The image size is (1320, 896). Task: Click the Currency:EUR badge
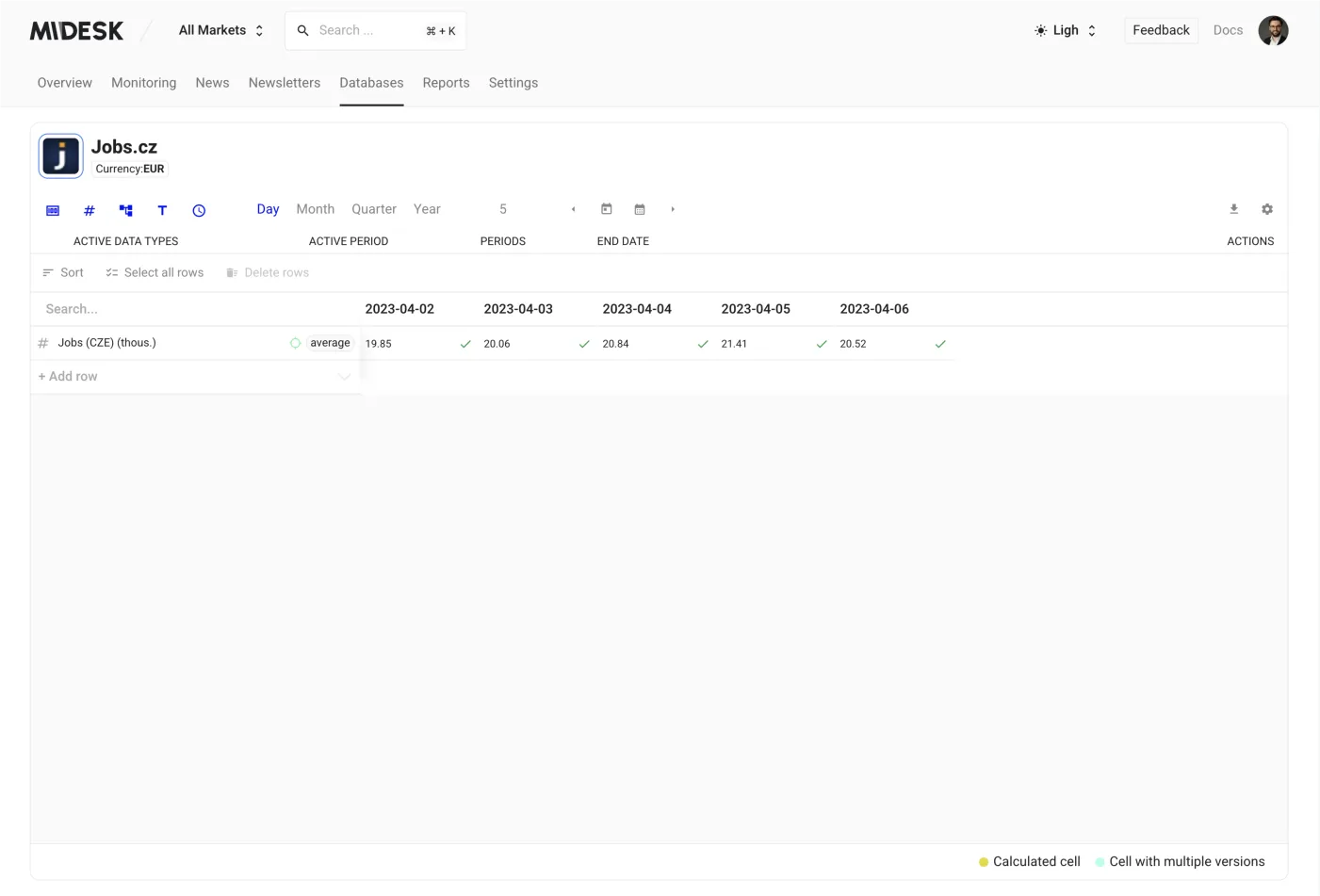(130, 170)
